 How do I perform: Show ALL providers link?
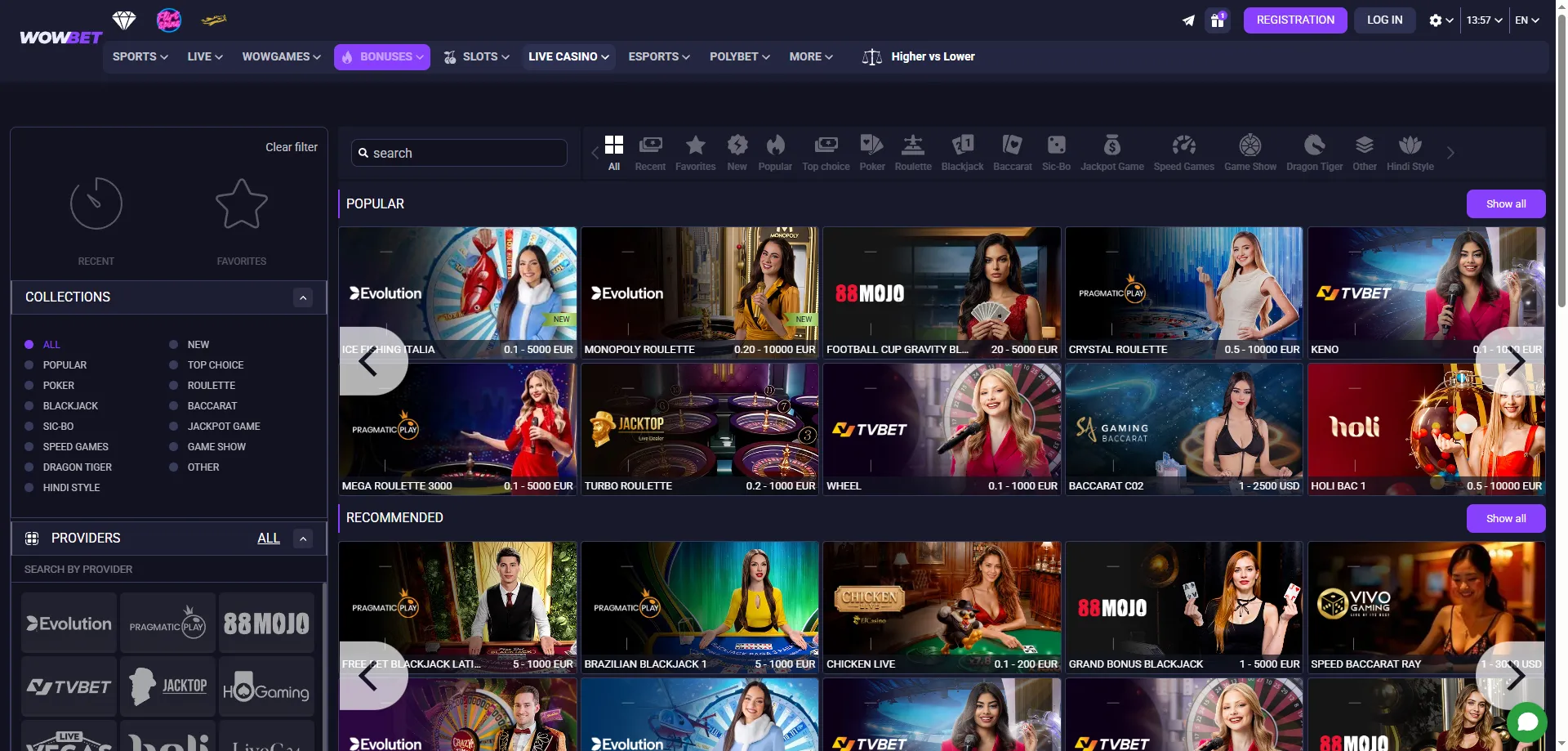pos(269,539)
